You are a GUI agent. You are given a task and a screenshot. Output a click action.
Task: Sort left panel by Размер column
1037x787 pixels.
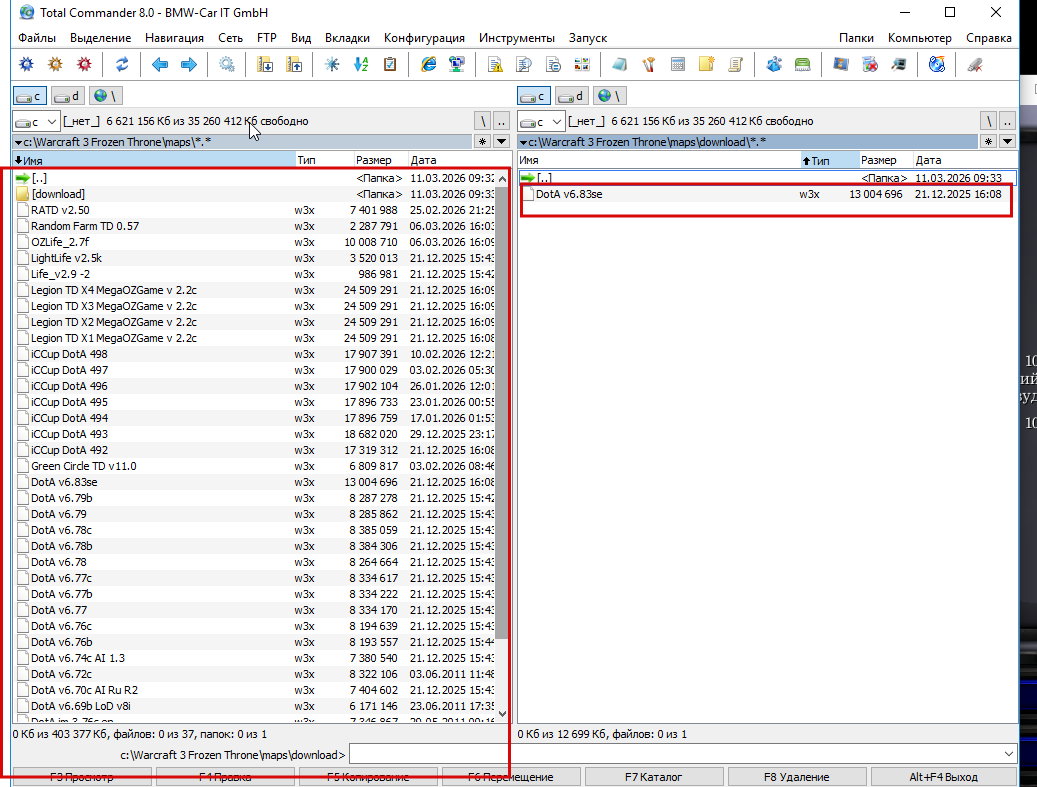(380, 160)
